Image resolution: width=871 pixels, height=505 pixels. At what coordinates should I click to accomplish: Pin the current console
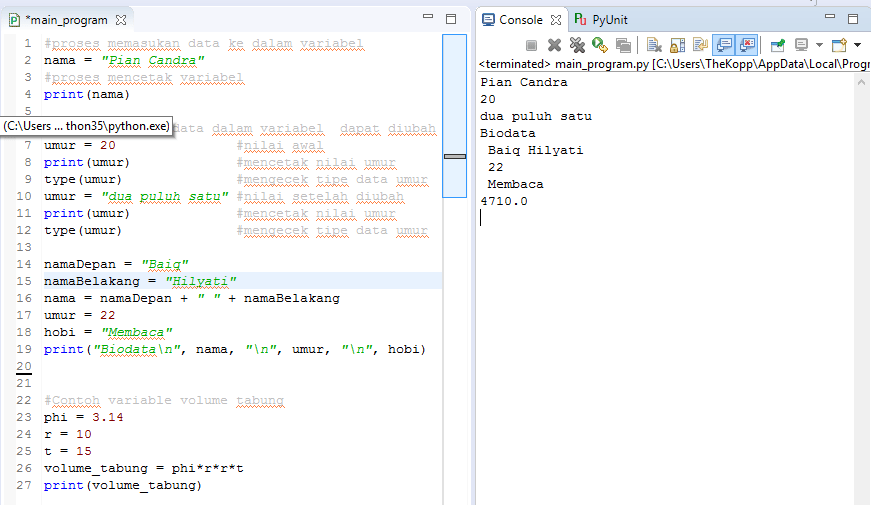(x=777, y=45)
